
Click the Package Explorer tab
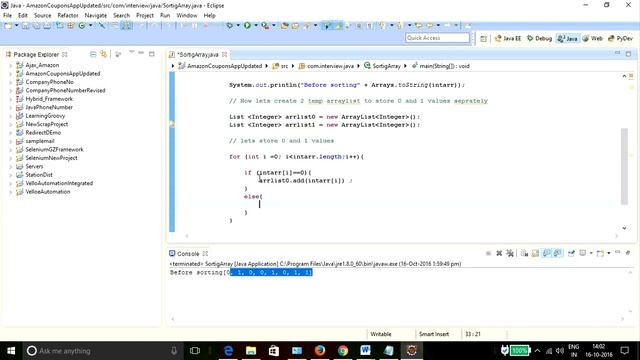[x=36, y=54]
